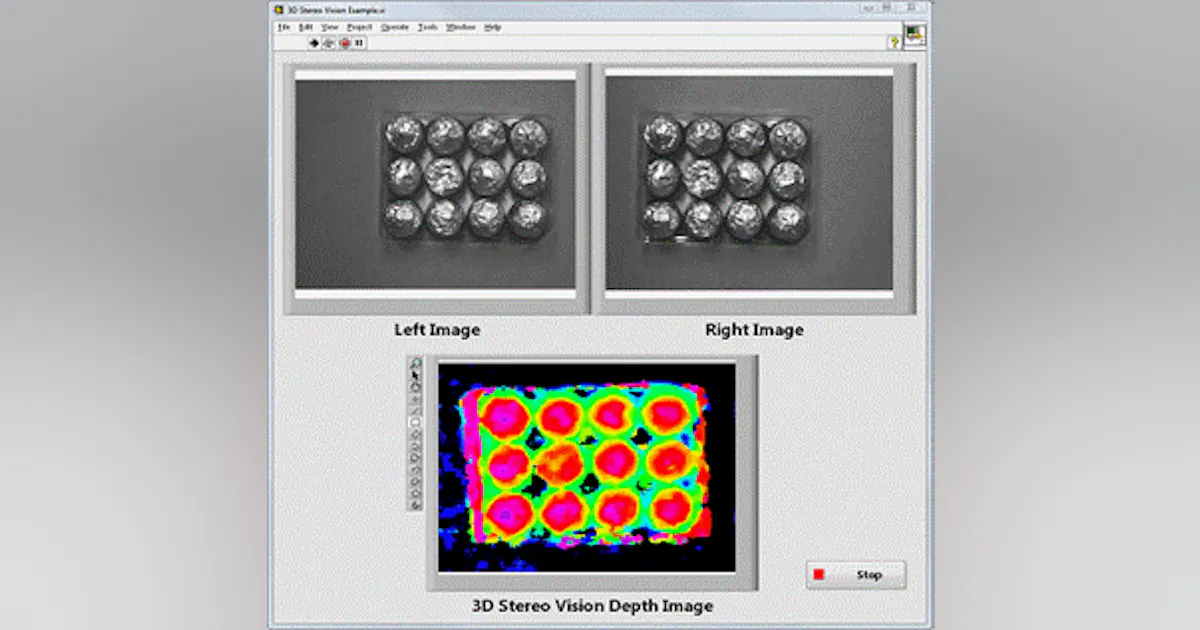This screenshot has height=630, width=1200.
Task: Open the Help menu
Action: click(493, 27)
